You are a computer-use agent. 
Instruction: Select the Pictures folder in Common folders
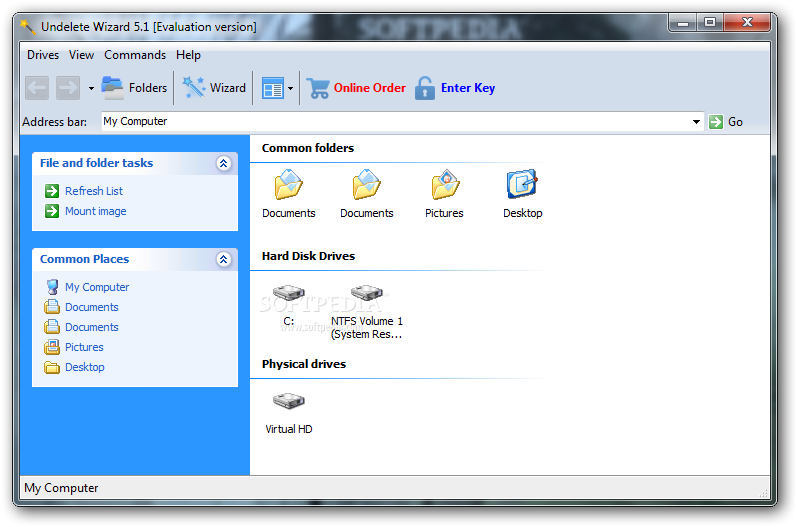coord(444,194)
